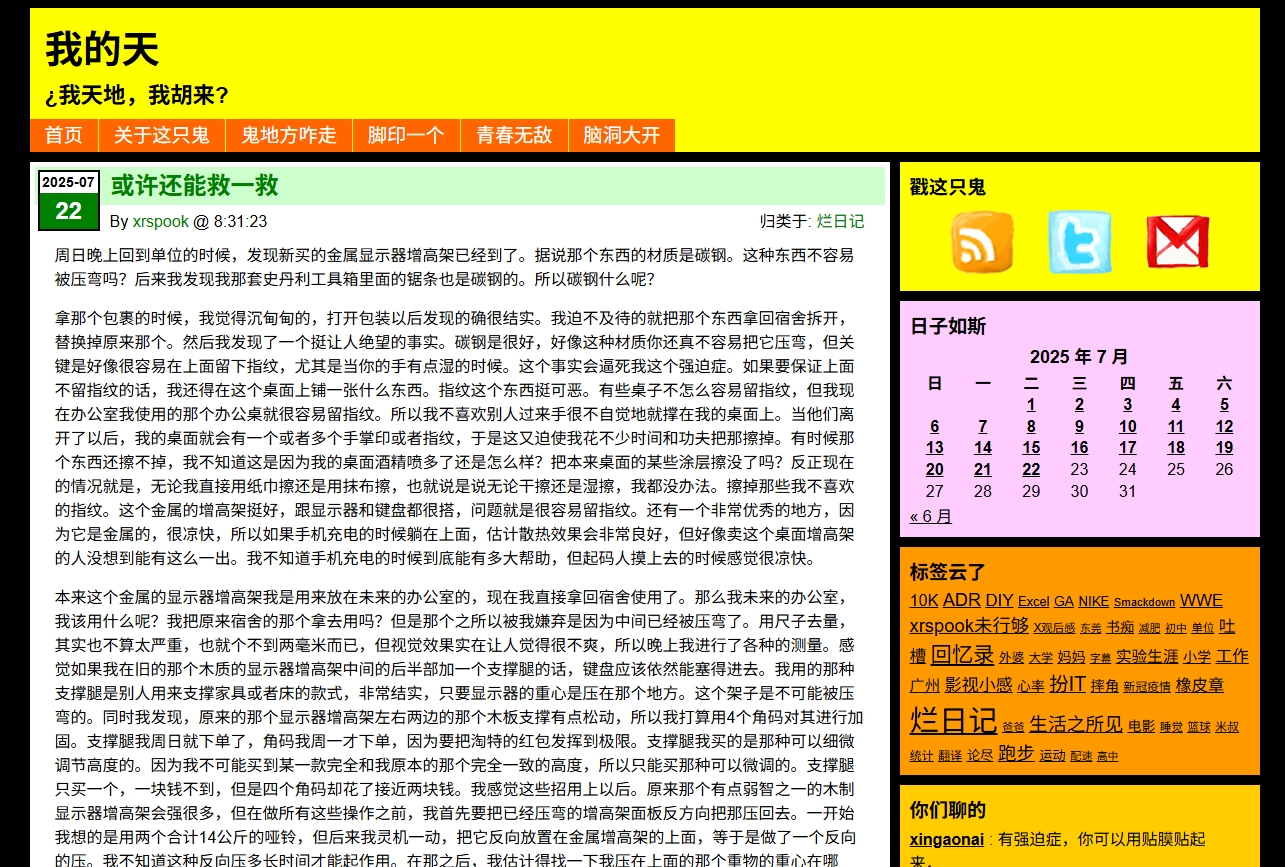Image resolution: width=1285 pixels, height=867 pixels.
Task: Open post title 或许还能救一救
Action: coord(195,186)
